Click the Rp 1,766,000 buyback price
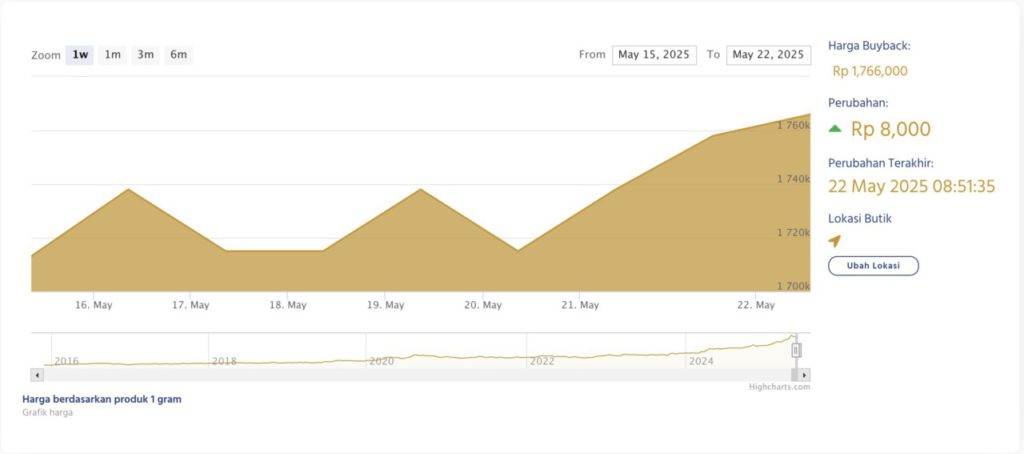Screen dimensions: 1024x454 click(x=870, y=71)
